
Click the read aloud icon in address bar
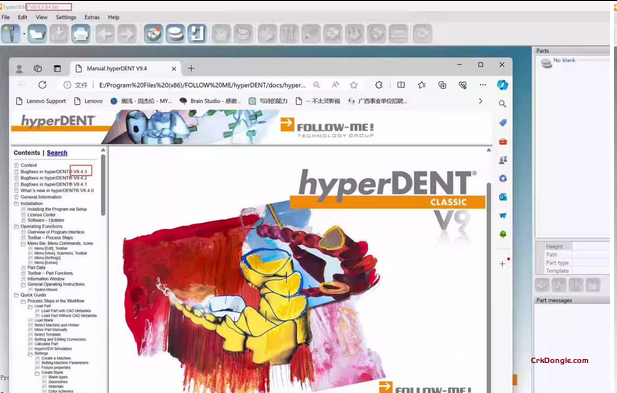pyautogui.click(x=335, y=85)
